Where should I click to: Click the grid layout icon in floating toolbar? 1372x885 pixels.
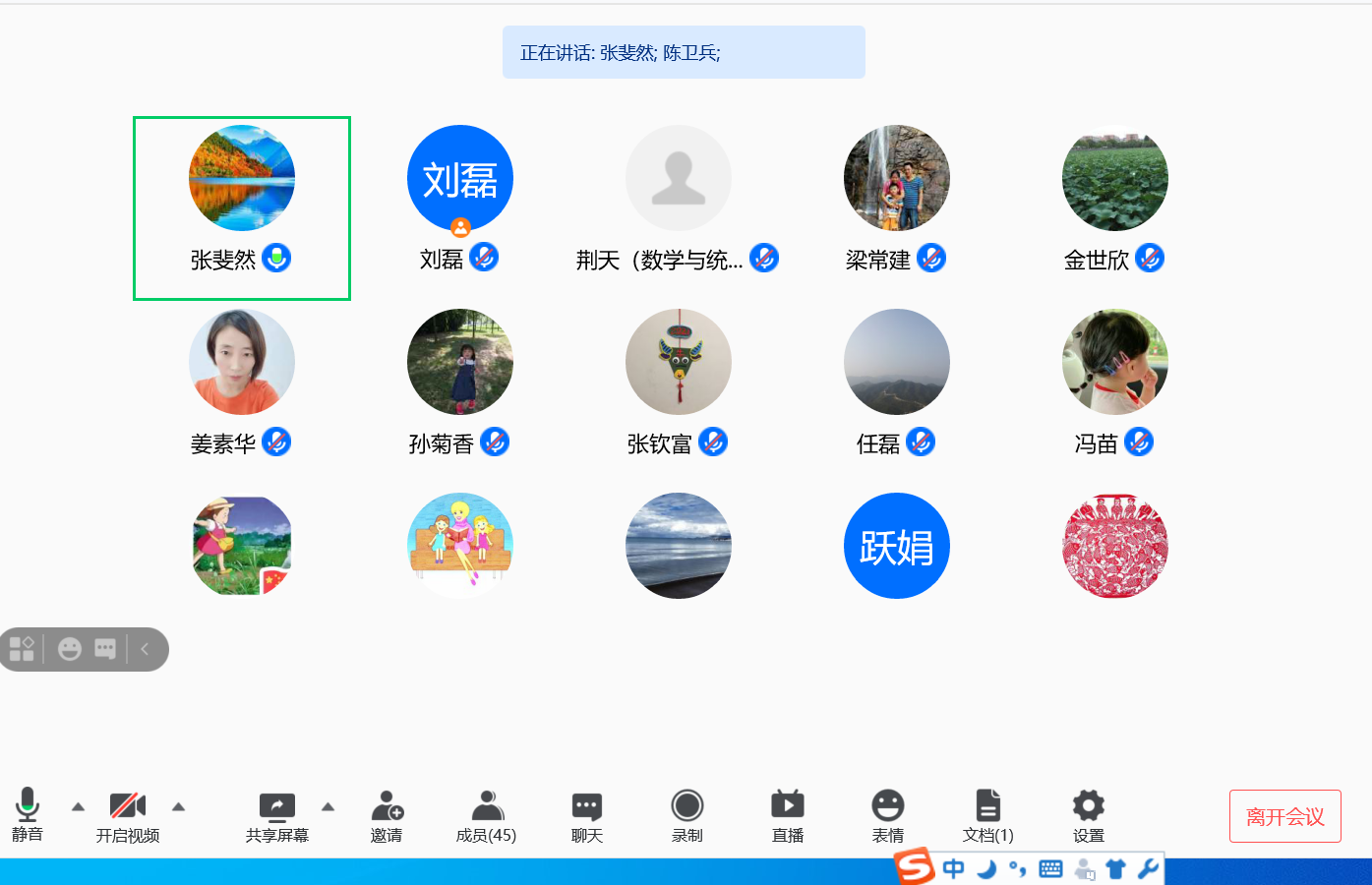point(22,649)
